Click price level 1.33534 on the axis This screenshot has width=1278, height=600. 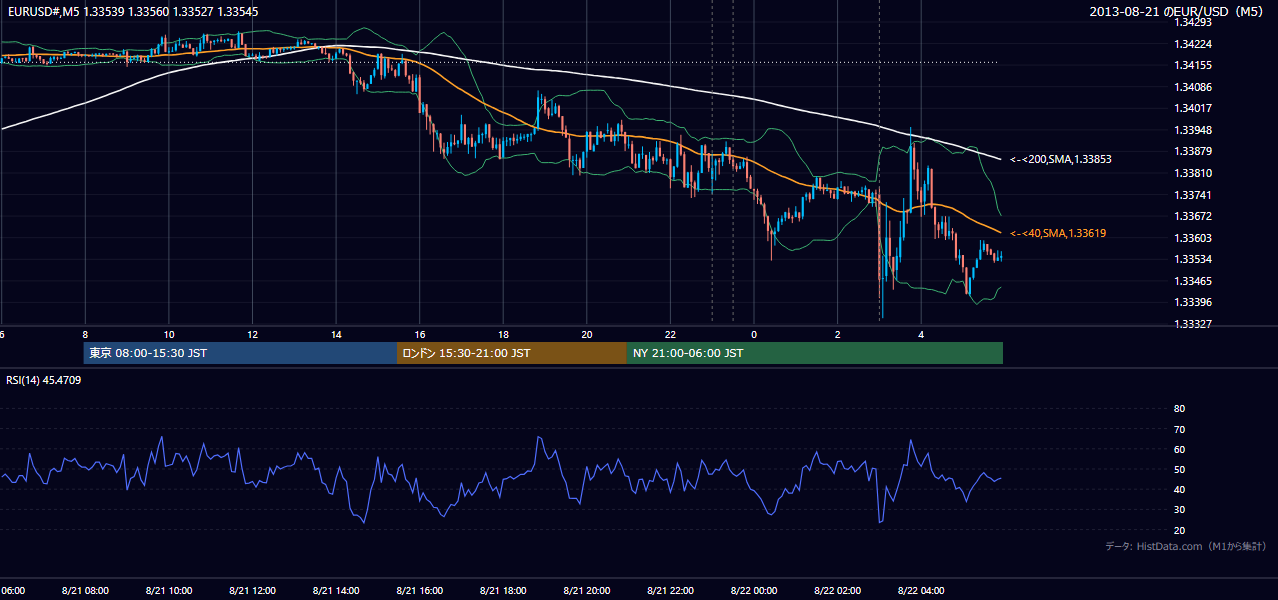1194,259
